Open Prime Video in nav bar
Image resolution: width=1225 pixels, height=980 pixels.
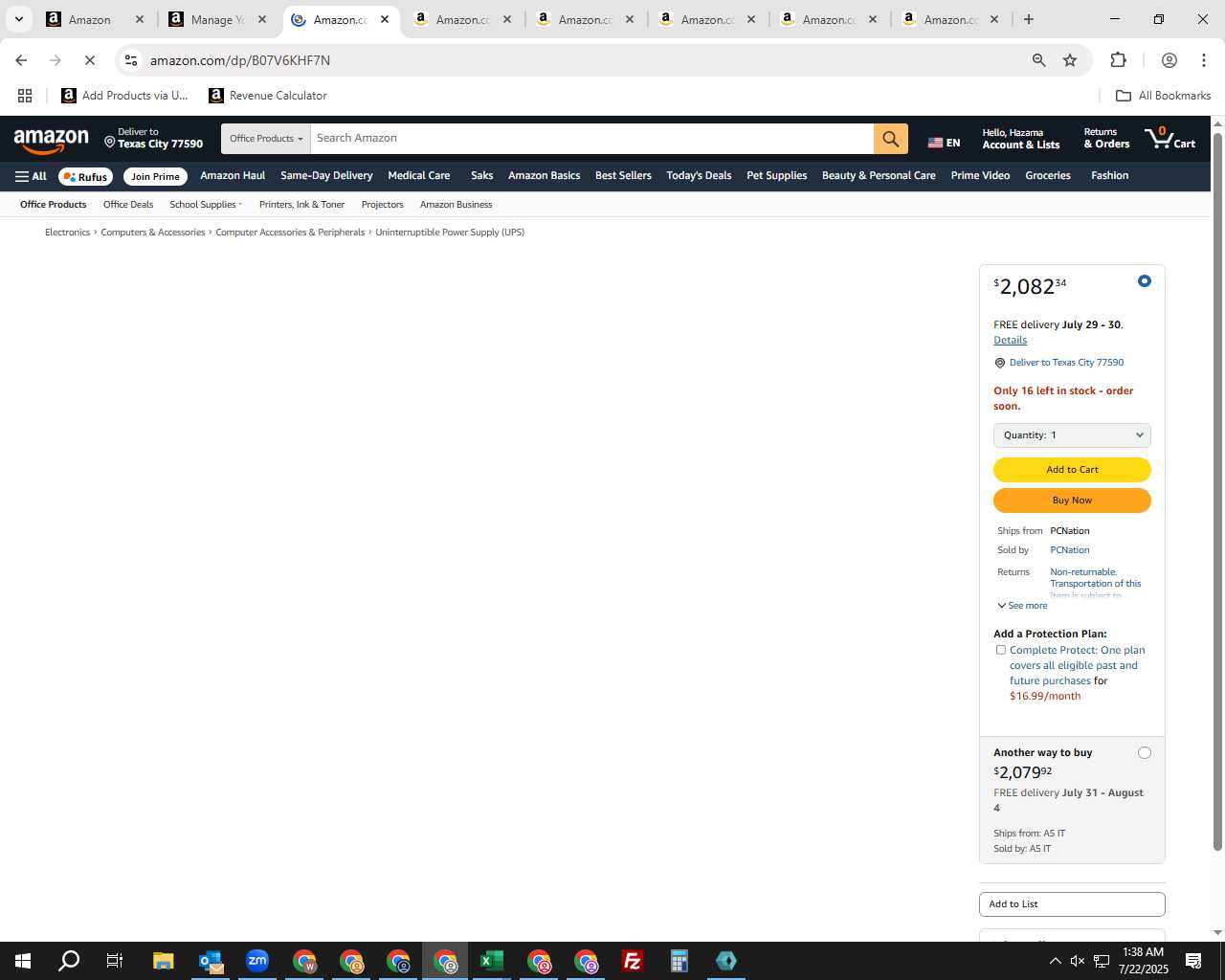tap(980, 176)
